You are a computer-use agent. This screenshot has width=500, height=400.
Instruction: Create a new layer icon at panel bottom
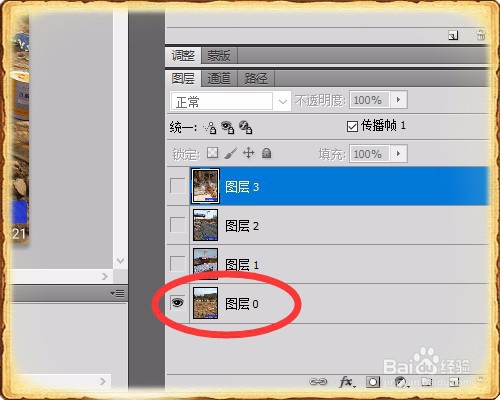point(454,382)
